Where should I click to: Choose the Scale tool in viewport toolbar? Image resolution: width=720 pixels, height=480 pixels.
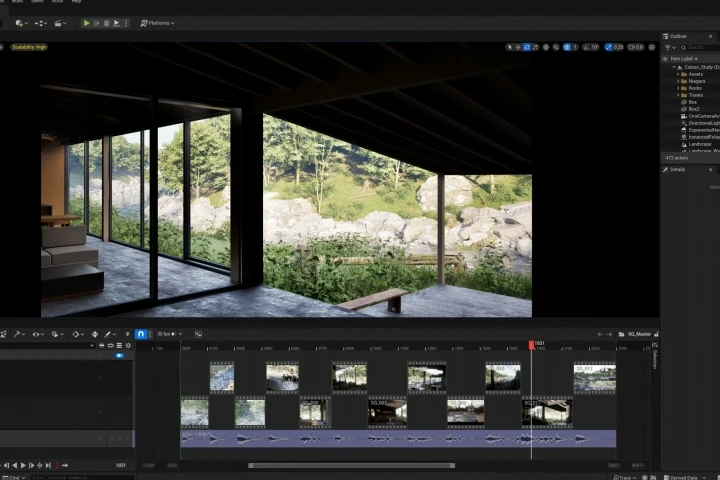click(535, 47)
